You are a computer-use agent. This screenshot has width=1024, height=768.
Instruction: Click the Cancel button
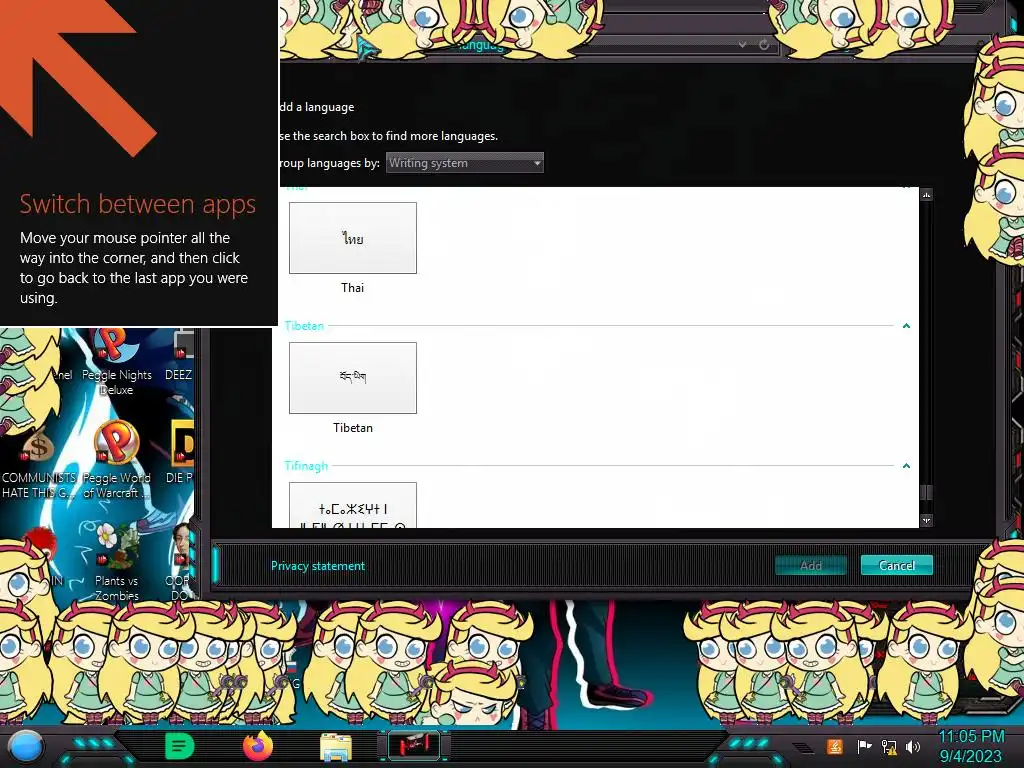coord(896,566)
